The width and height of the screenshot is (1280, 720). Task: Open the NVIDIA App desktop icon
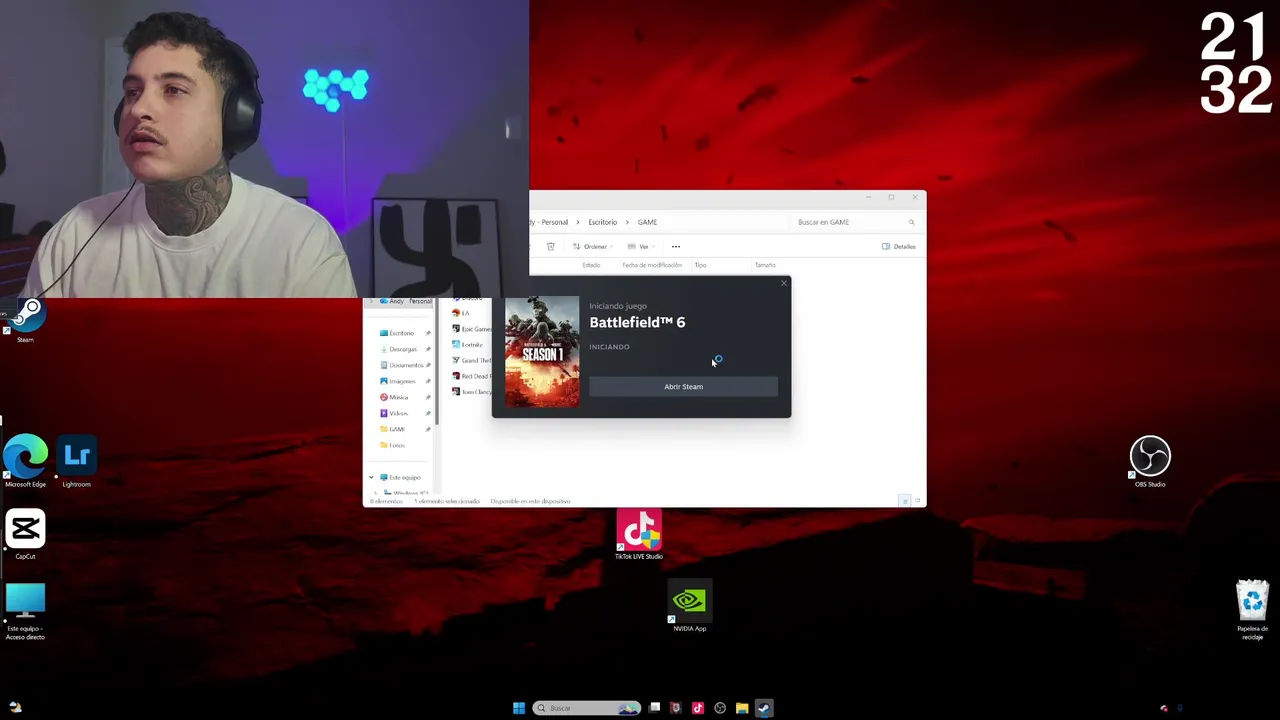[x=689, y=606]
